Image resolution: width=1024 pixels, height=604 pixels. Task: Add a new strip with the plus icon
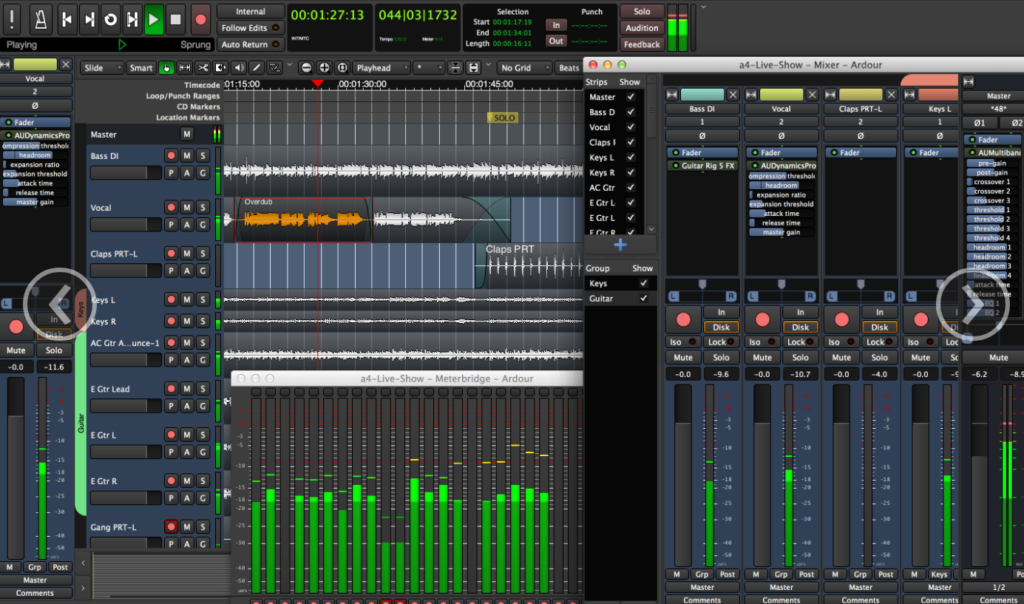click(620, 244)
